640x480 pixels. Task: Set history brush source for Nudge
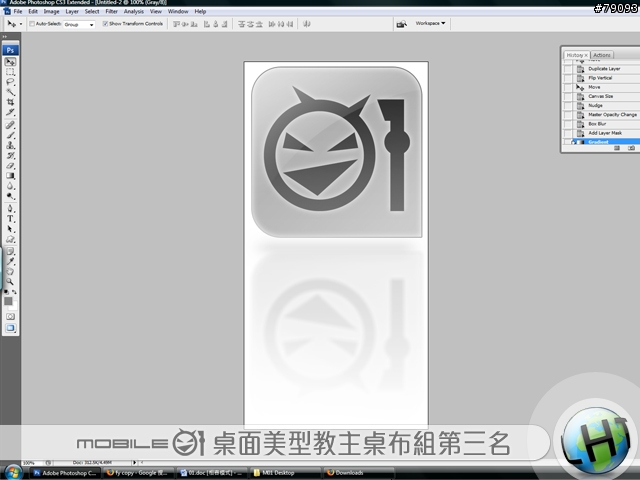(568, 106)
